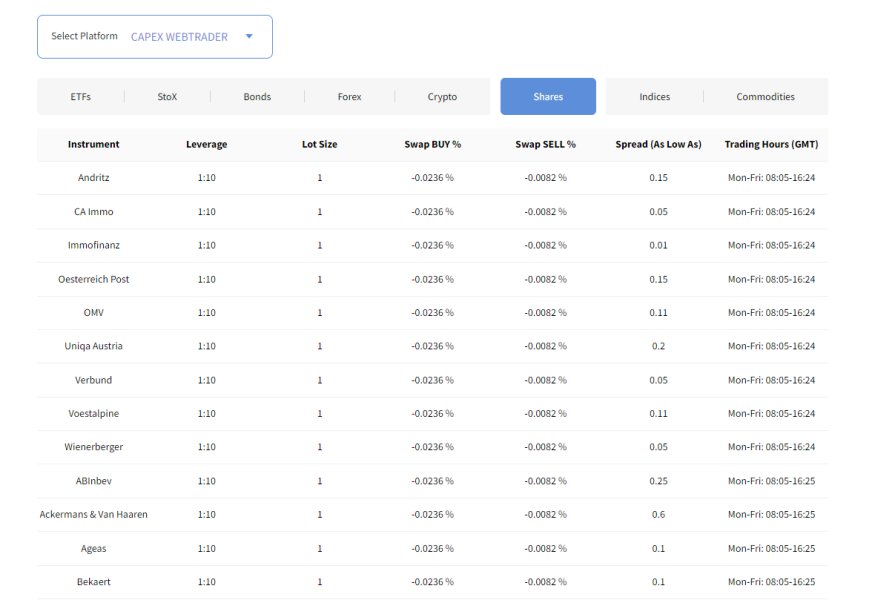
Task: Open the Bonds tab
Action: tap(257, 97)
